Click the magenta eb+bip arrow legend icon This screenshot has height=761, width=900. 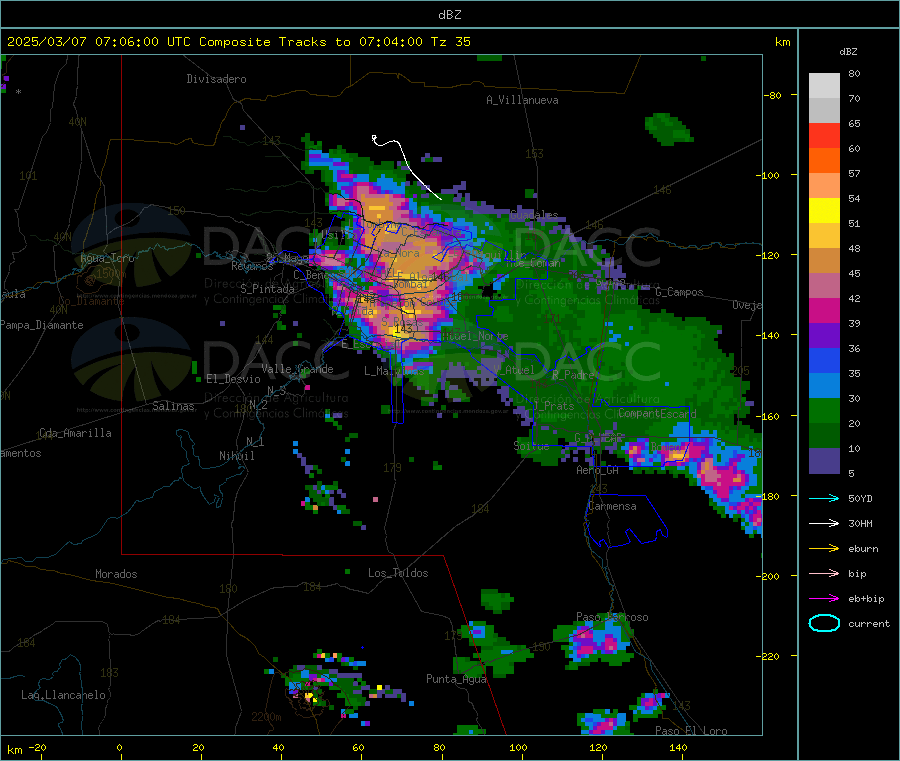pyautogui.click(x=824, y=599)
